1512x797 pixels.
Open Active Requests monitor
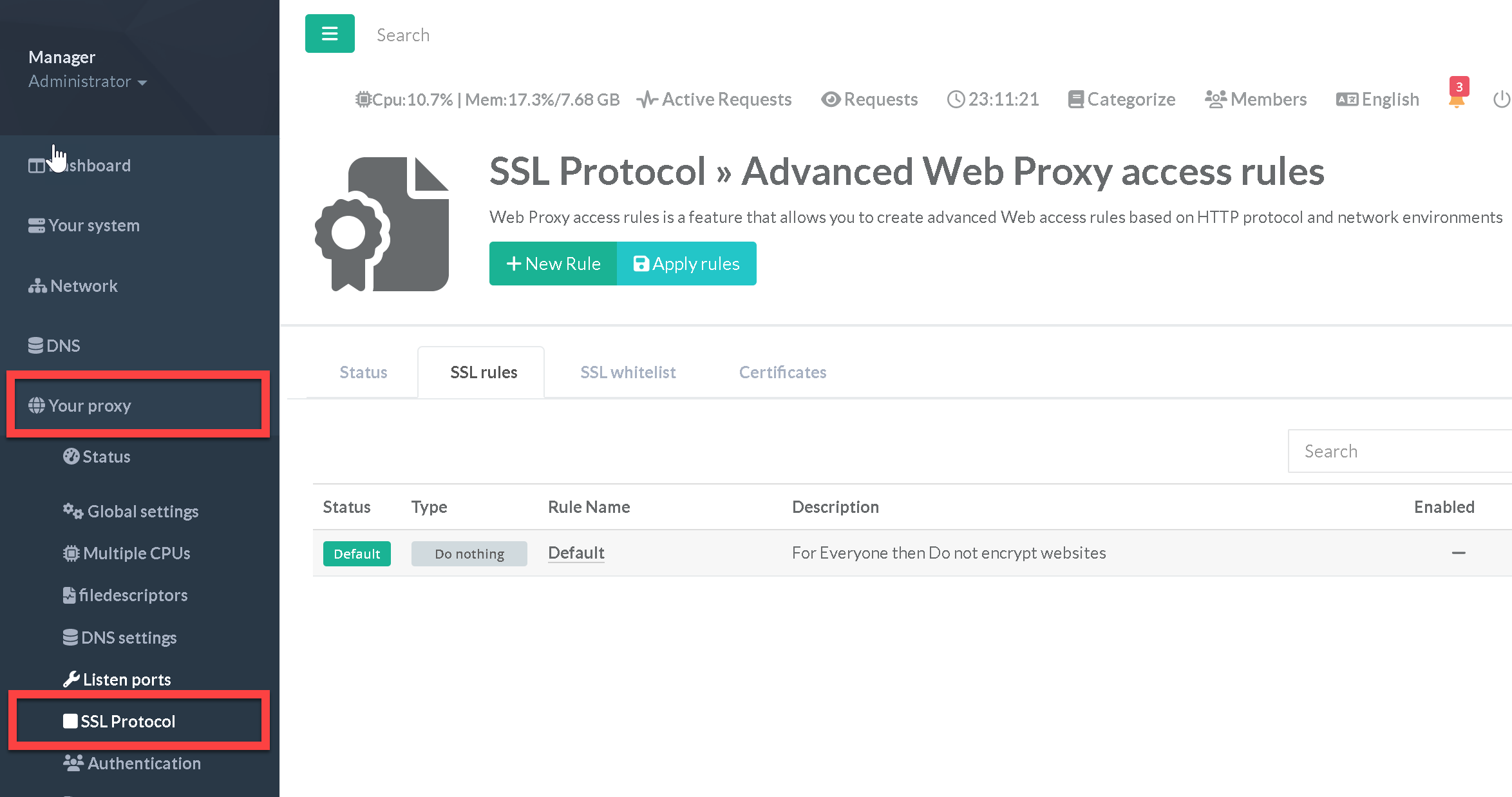tap(713, 99)
